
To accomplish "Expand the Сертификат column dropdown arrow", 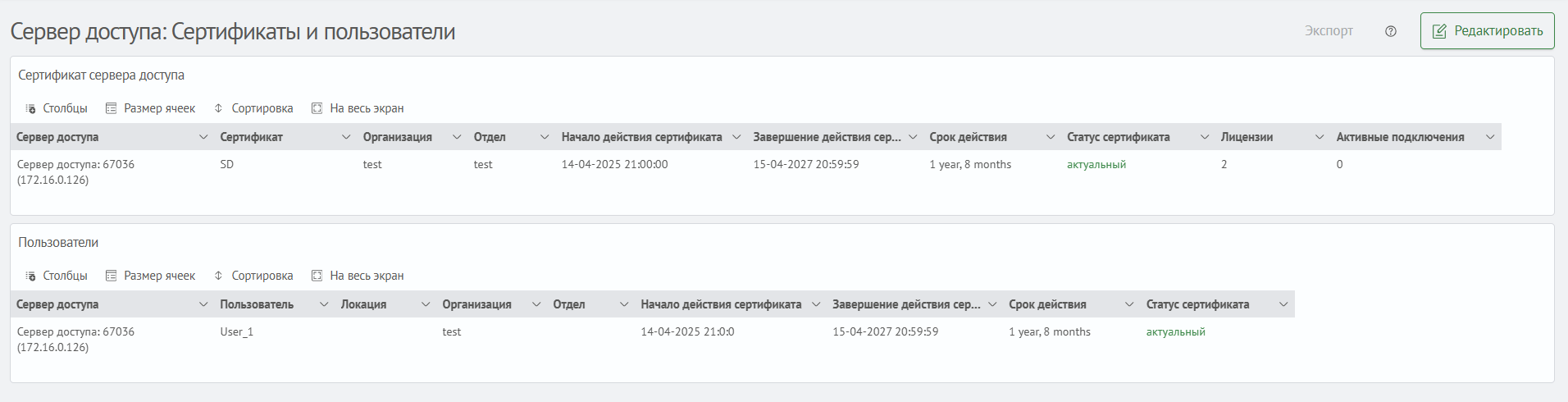I will (x=346, y=137).
